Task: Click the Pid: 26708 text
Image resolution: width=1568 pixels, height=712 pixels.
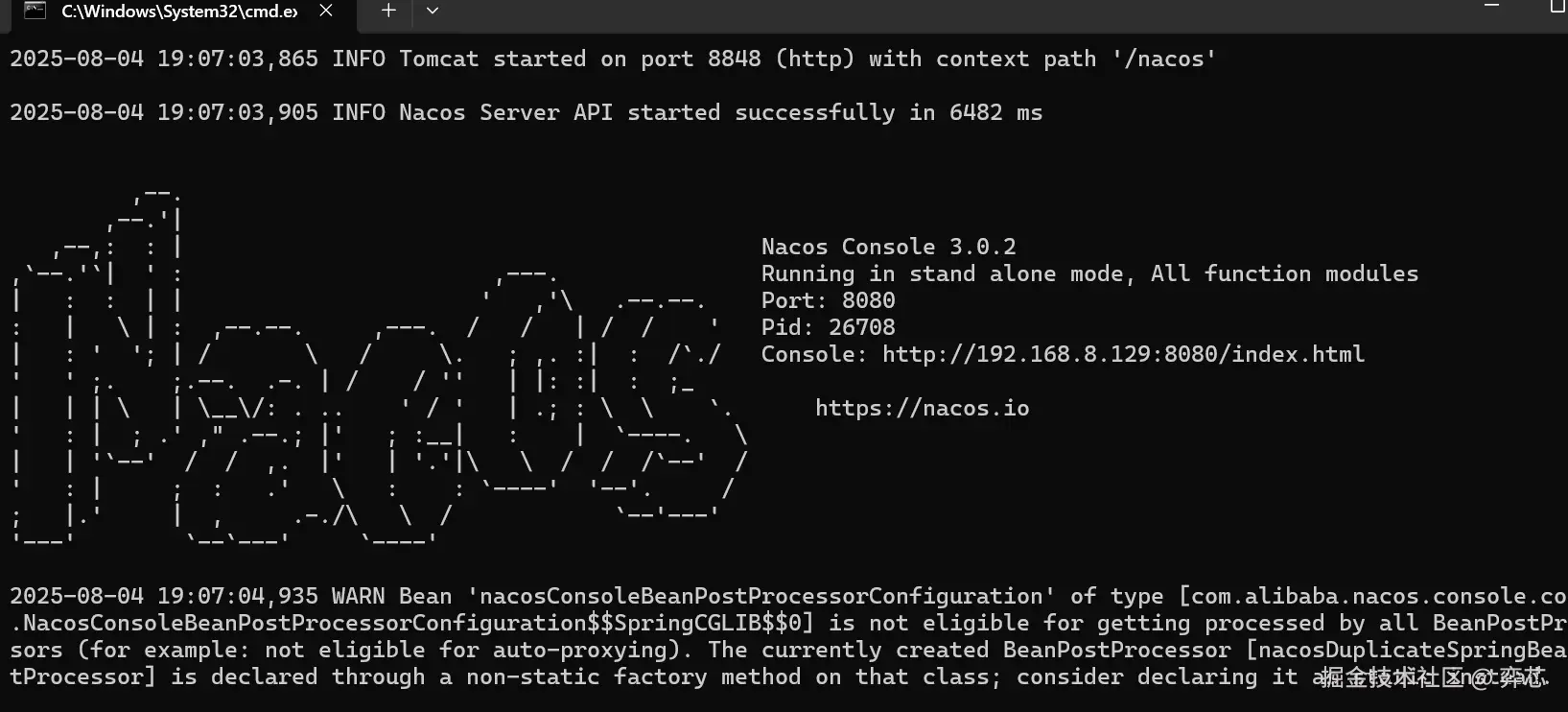Action: click(828, 327)
